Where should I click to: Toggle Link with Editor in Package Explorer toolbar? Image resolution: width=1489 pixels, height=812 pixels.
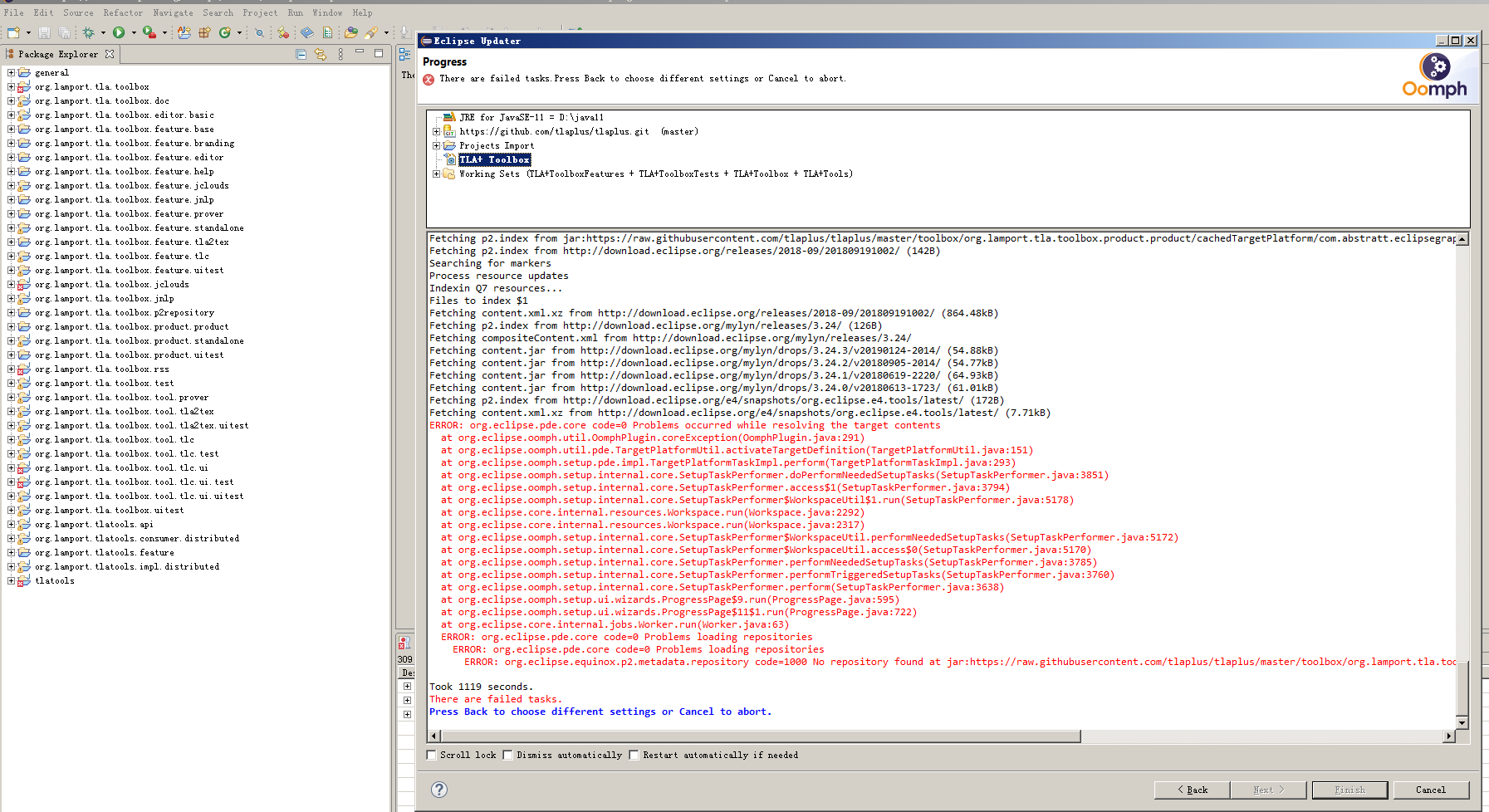click(321, 53)
